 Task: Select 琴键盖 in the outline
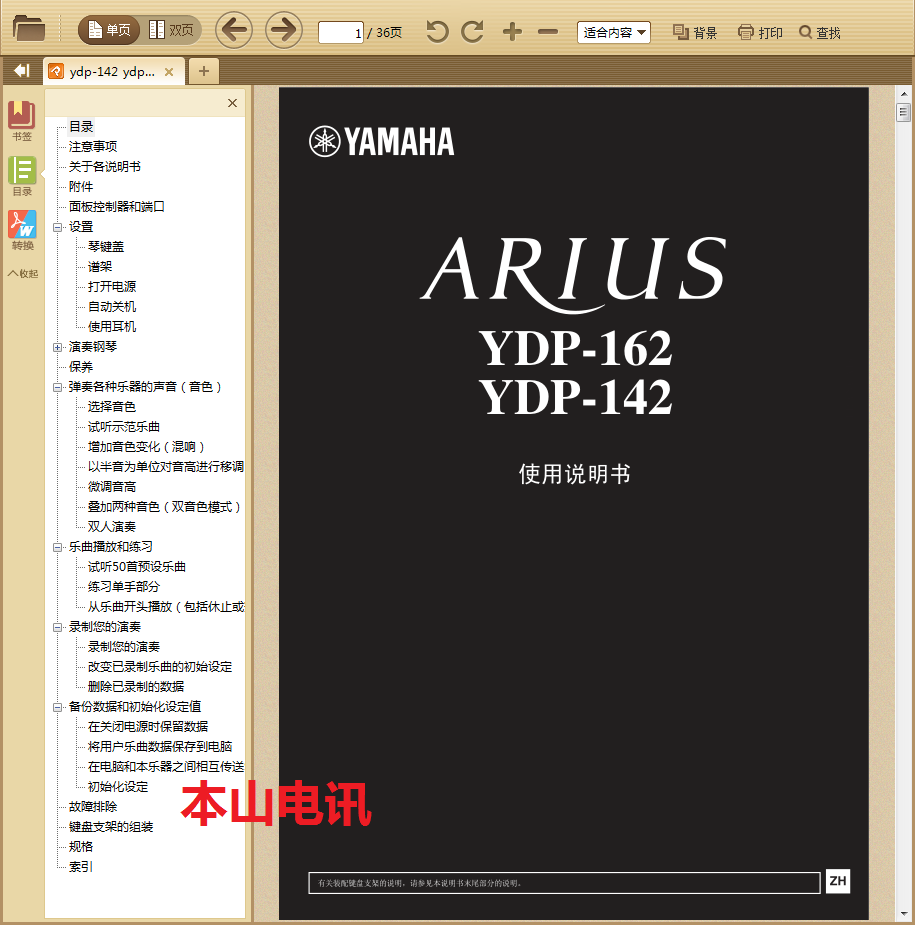click(106, 247)
